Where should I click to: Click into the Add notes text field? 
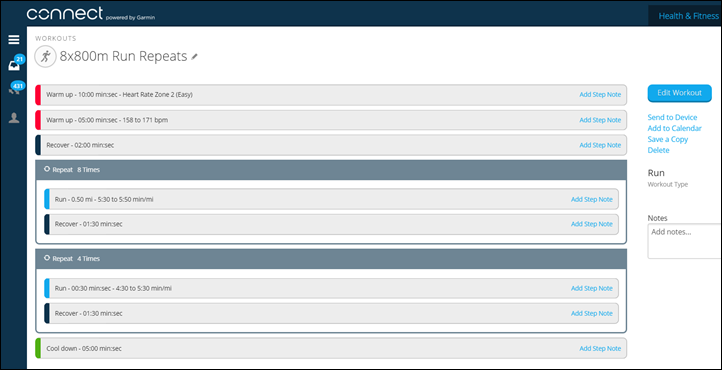point(685,241)
